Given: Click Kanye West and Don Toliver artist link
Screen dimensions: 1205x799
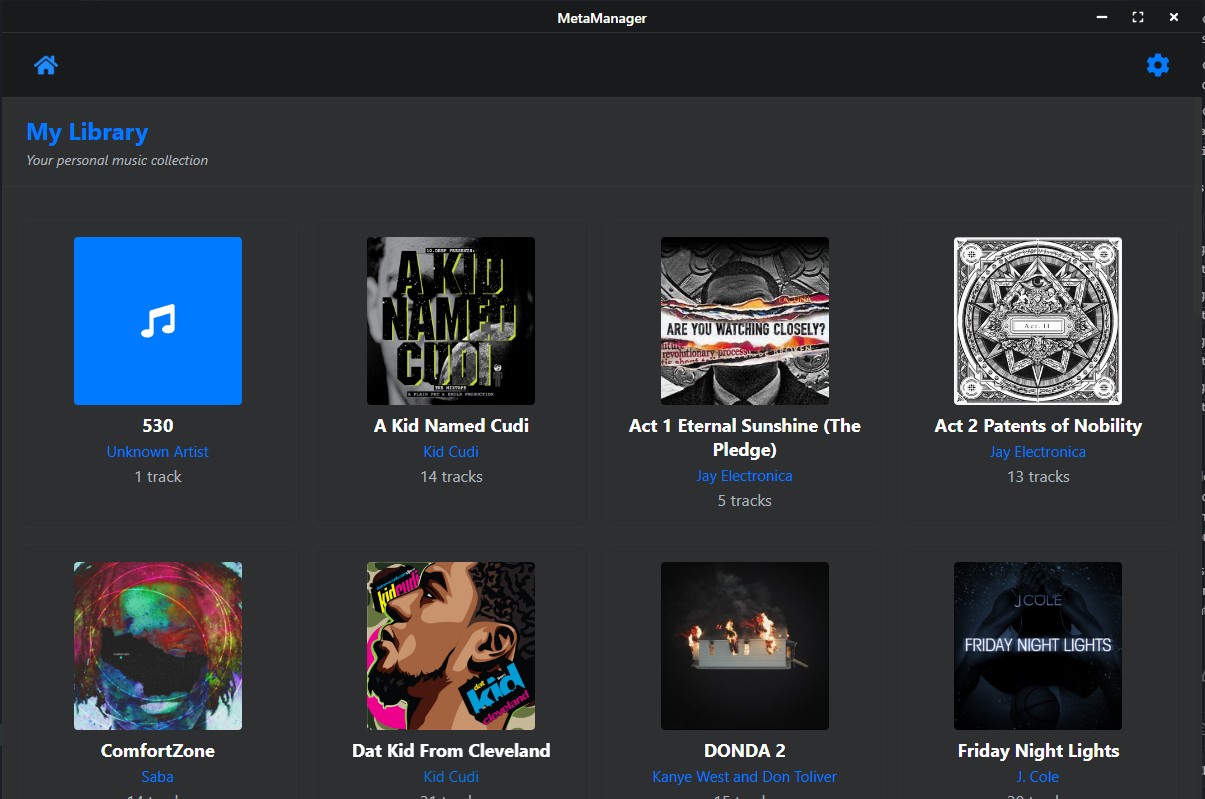Looking at the screenshot, I should (744, 777).
